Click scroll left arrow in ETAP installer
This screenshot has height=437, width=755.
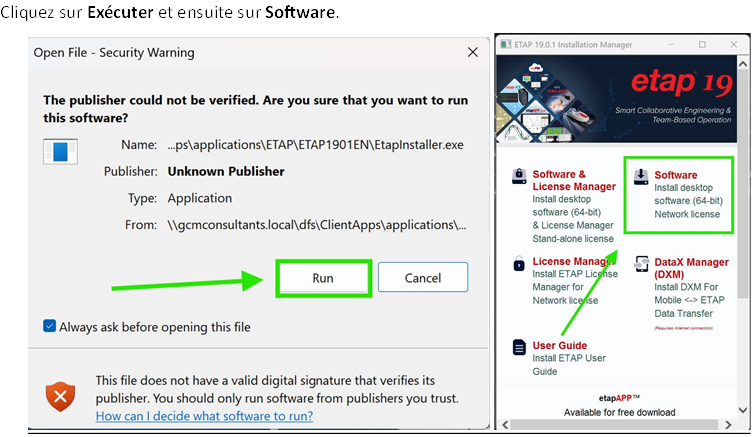coord(505,425)
